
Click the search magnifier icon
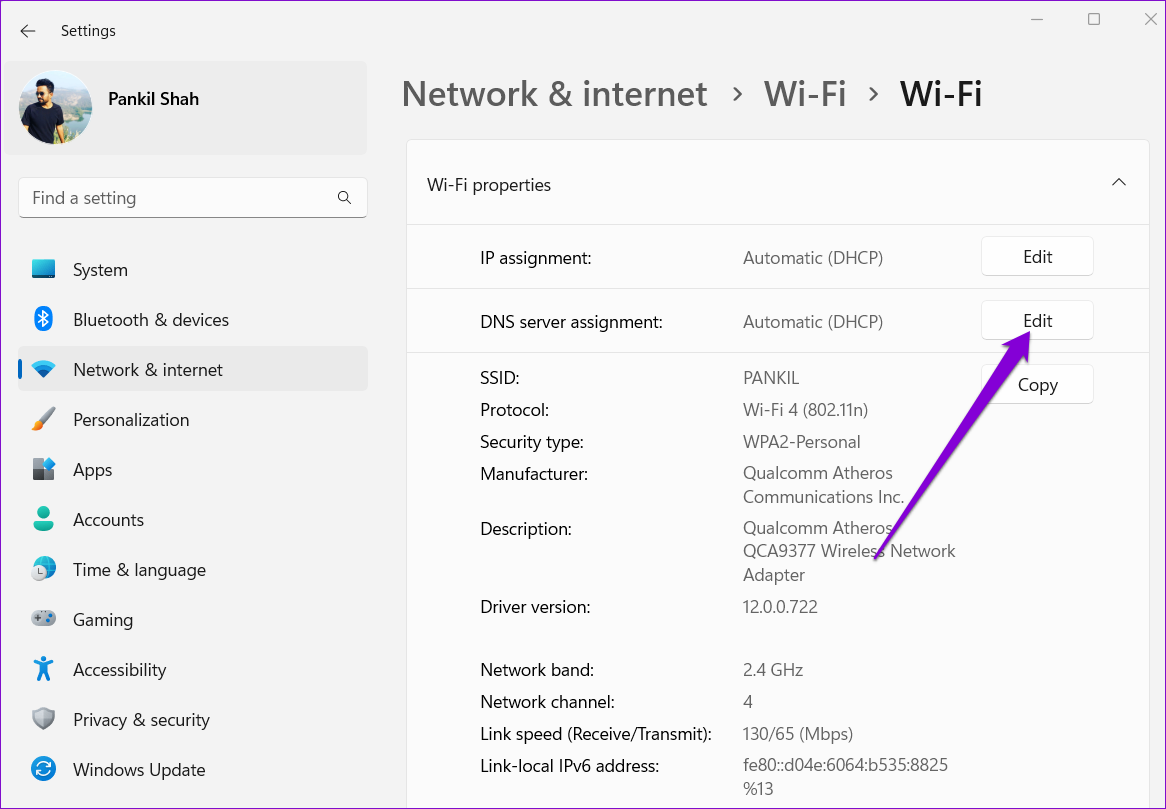[344, 198]
